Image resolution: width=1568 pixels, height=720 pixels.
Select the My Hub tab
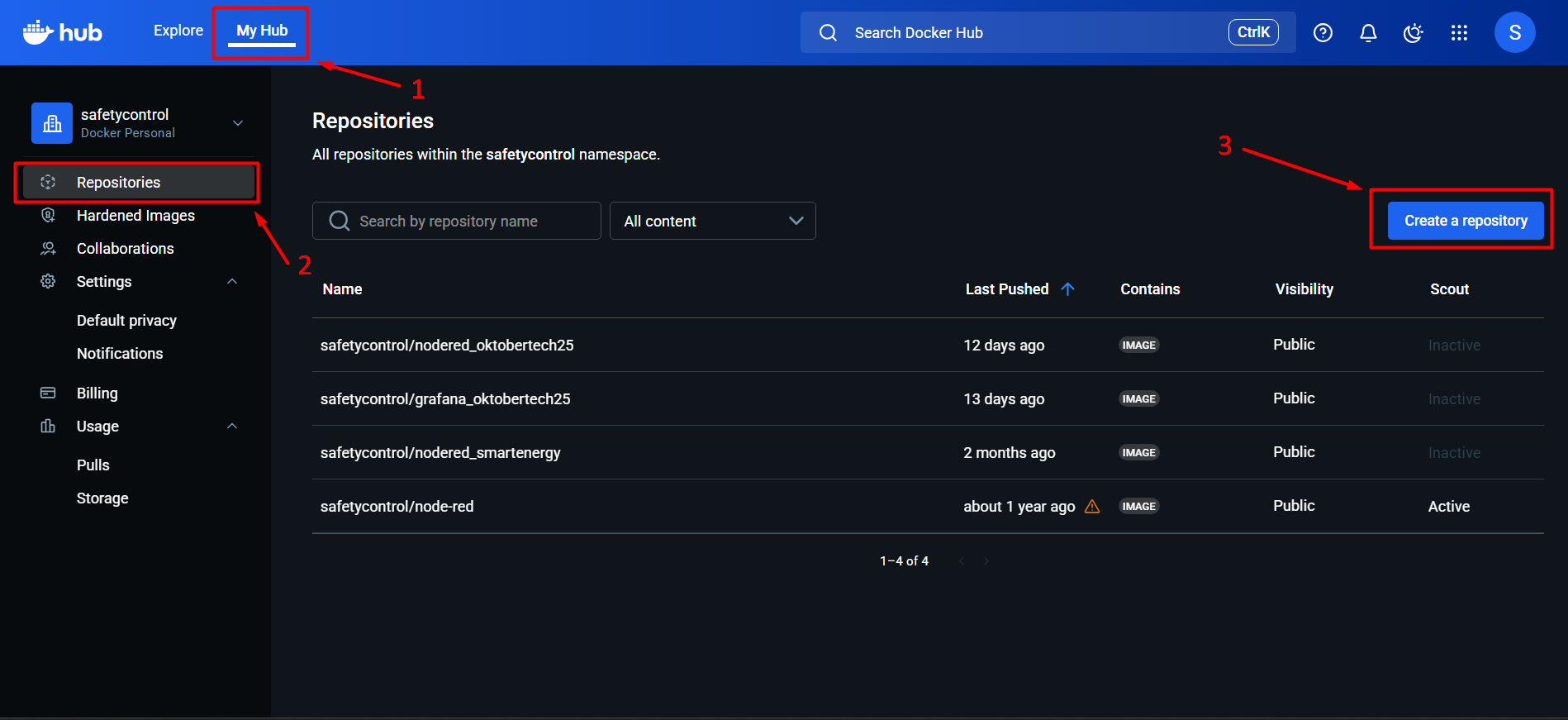(x=262, y=31)
